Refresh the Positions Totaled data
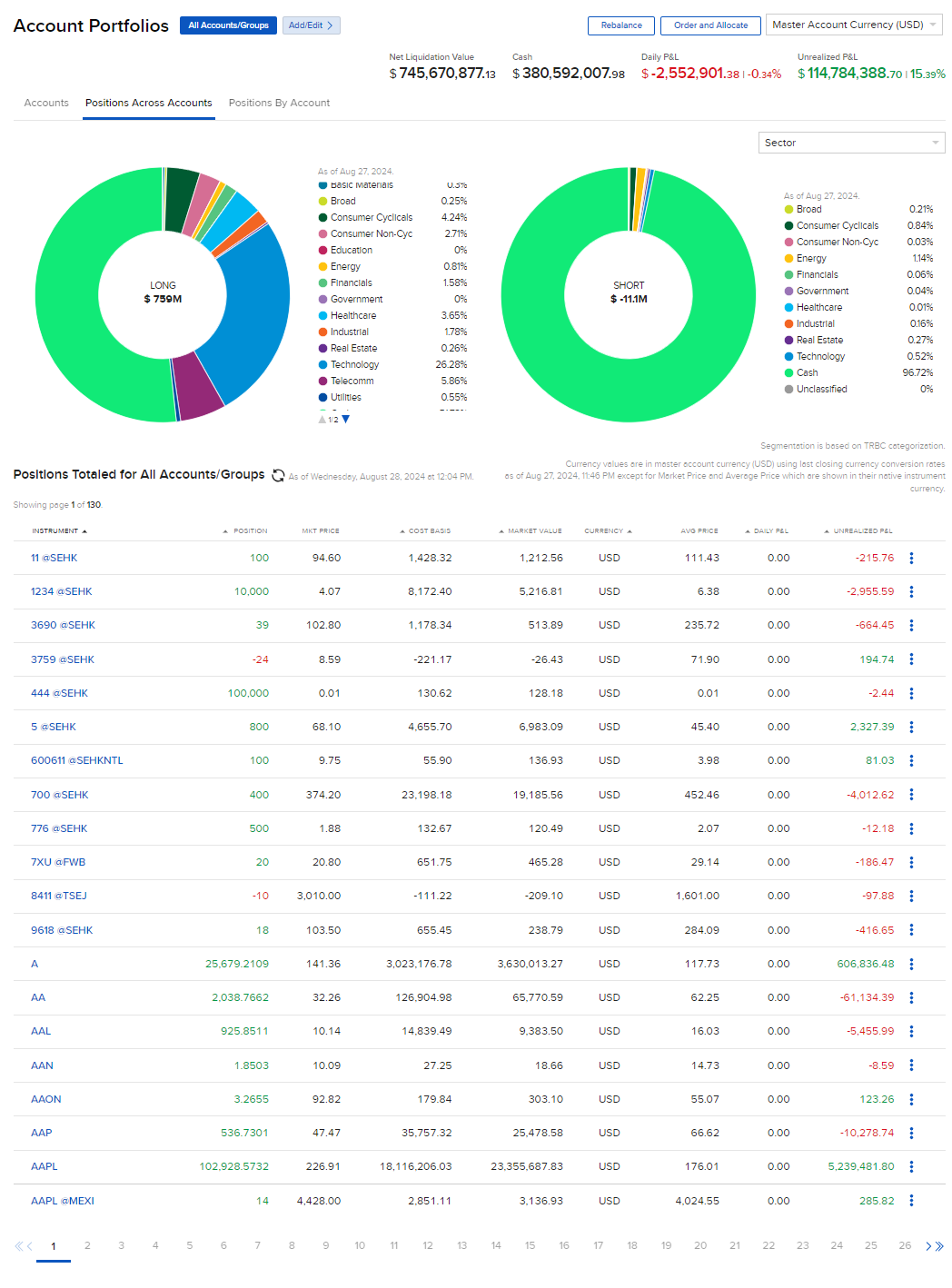Screen dimensions: 952x1288 coord(277,475)
